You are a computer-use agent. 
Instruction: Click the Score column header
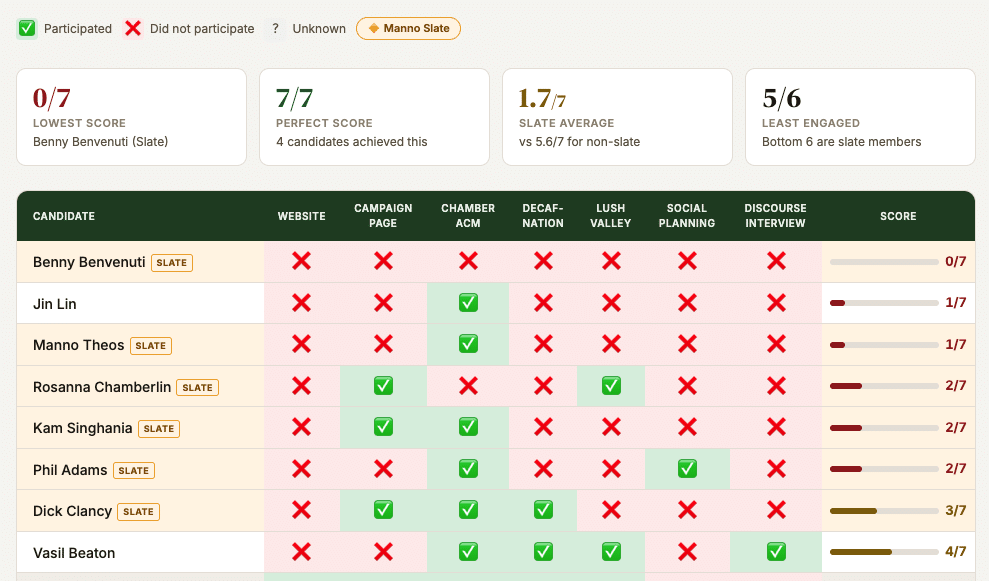click(898, 216)
